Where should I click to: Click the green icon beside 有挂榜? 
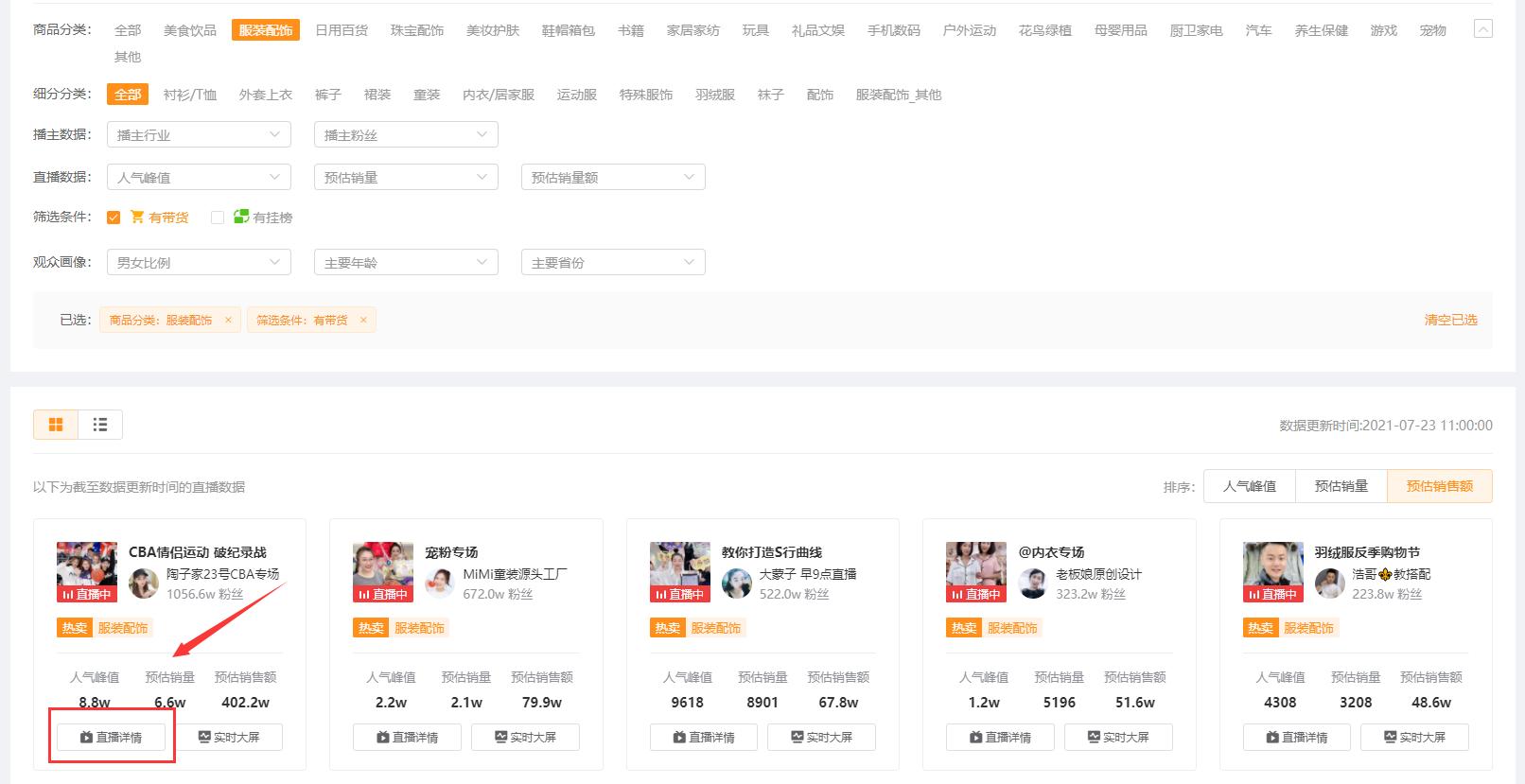click(241, 217)
